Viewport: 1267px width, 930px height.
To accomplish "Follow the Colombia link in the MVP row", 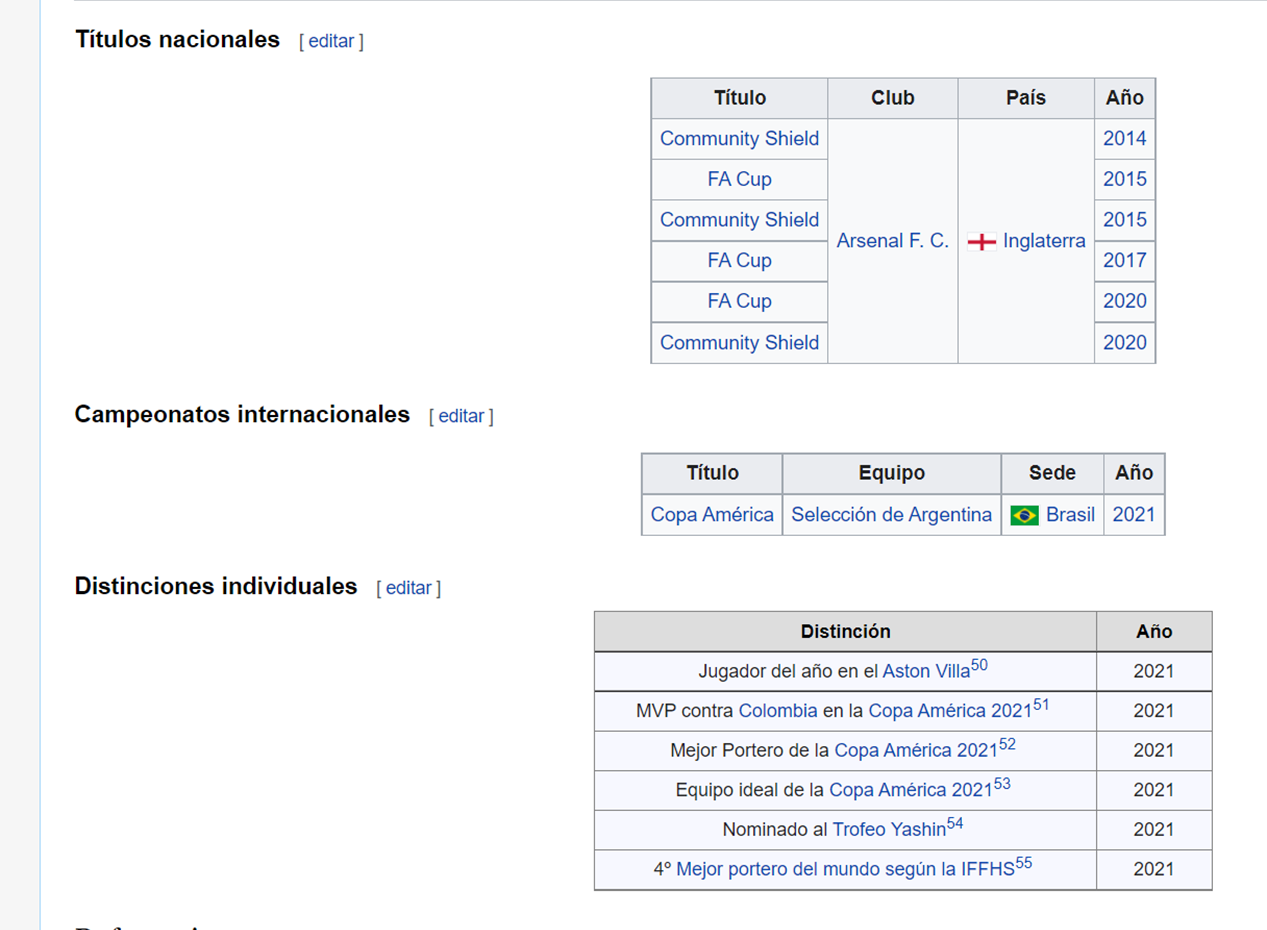I will [x=778, y=711].
